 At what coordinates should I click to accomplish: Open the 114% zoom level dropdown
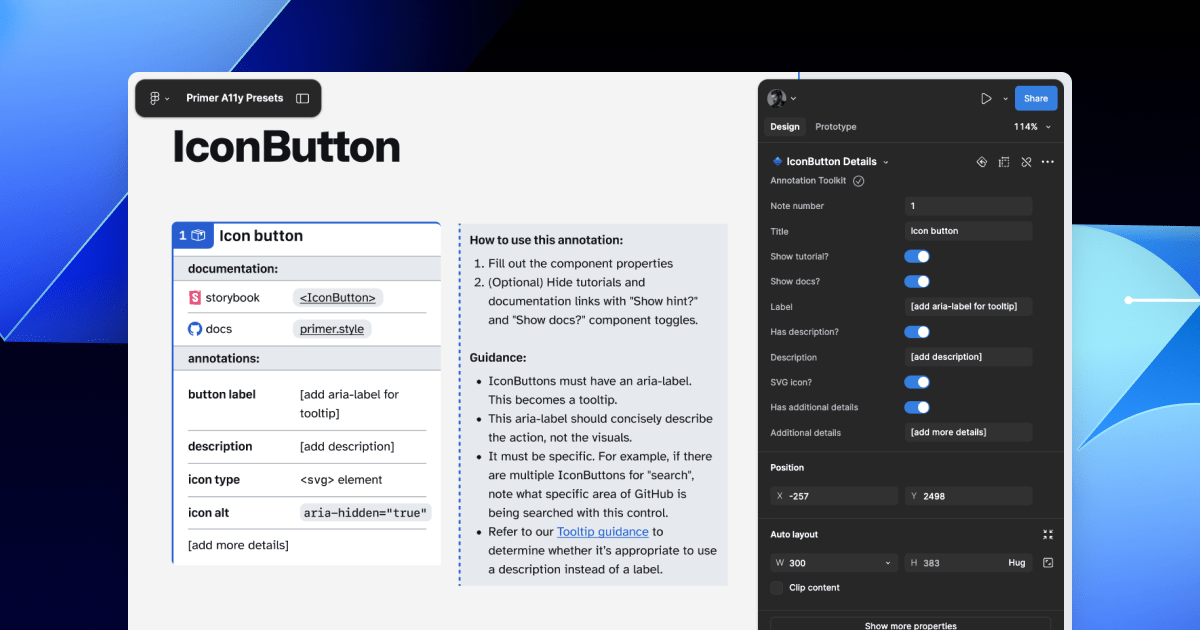pyautogui.click(x=1032, y=127)
